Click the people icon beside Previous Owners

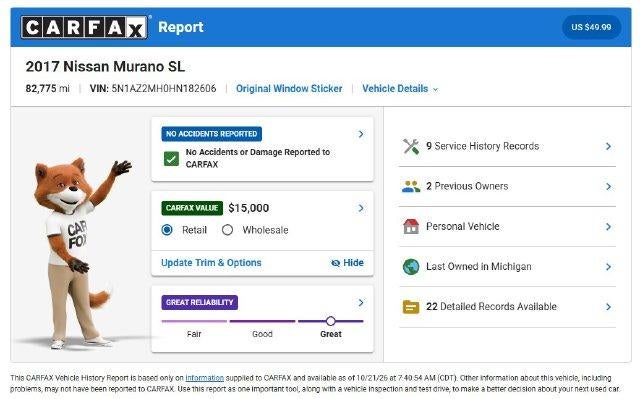tap(411, 186)
